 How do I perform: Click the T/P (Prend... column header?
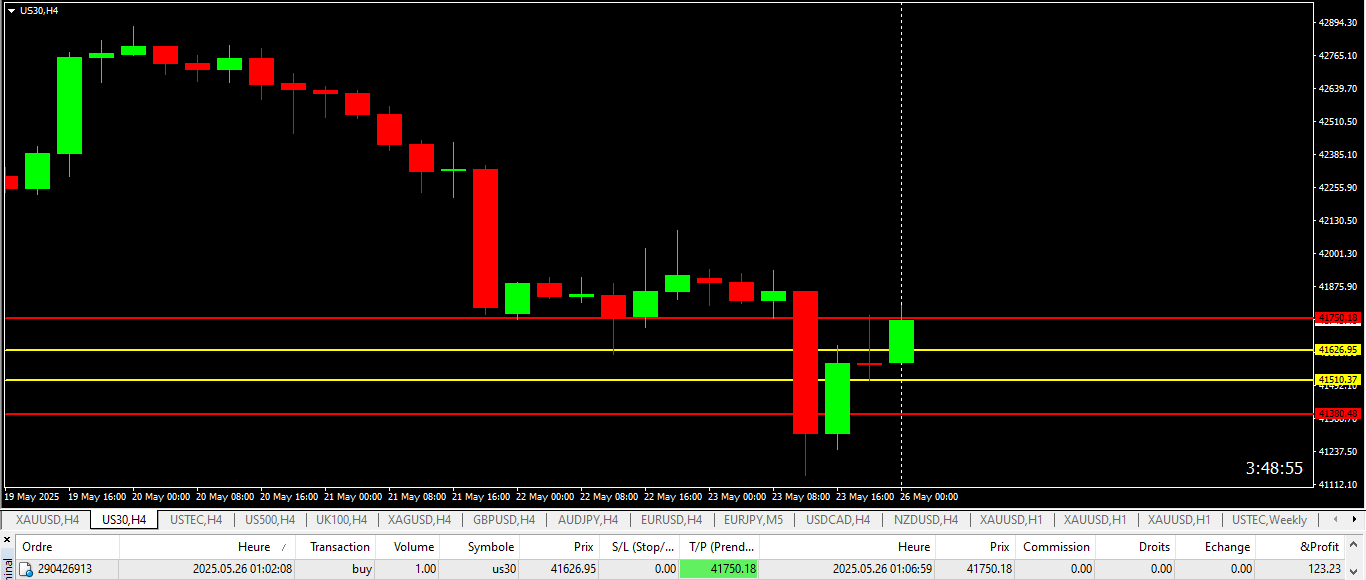(719, 547)
